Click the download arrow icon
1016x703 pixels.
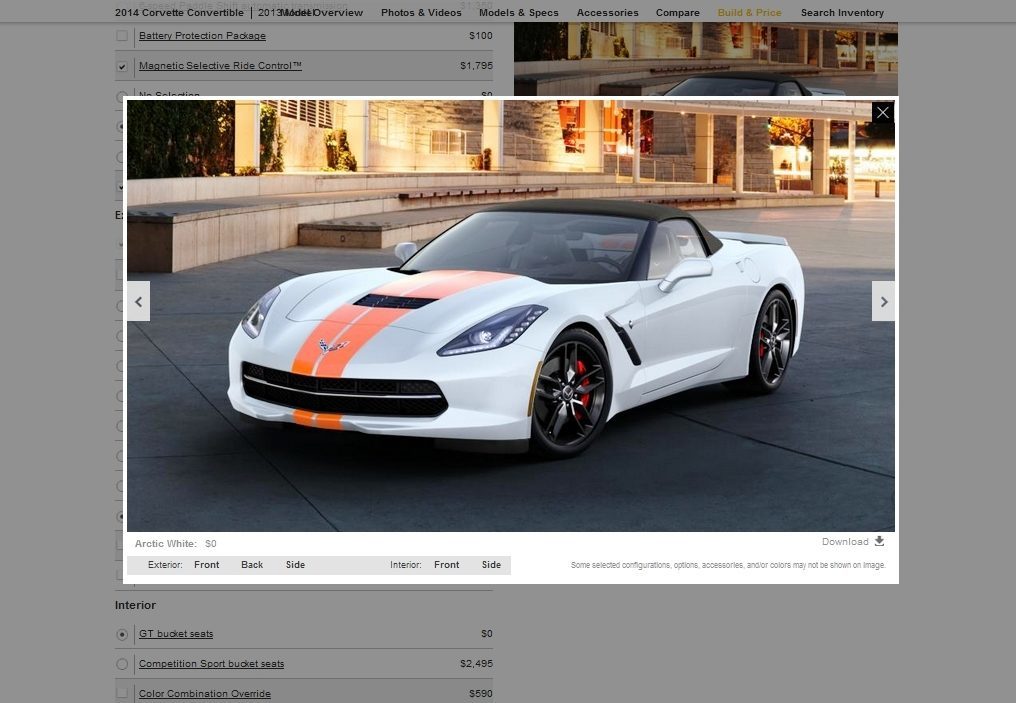tap(879, 541)
